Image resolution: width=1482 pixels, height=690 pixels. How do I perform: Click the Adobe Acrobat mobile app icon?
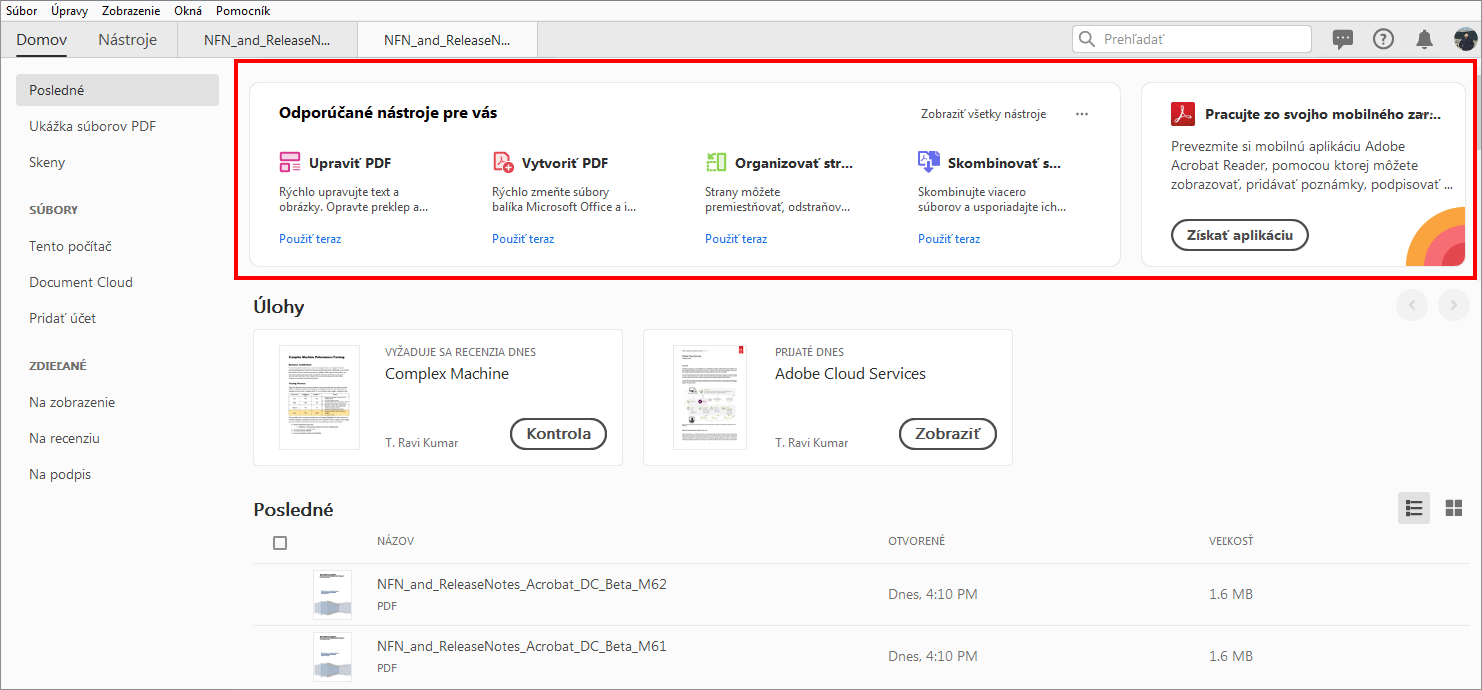tap(1183, 114)
